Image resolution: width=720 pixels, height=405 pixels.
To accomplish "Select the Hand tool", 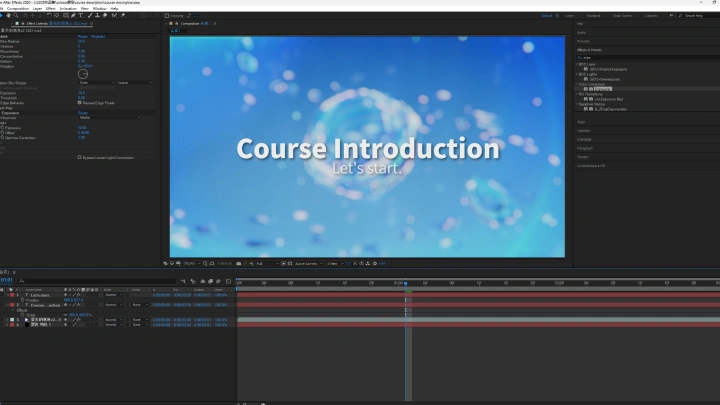I will click(8, 16).
